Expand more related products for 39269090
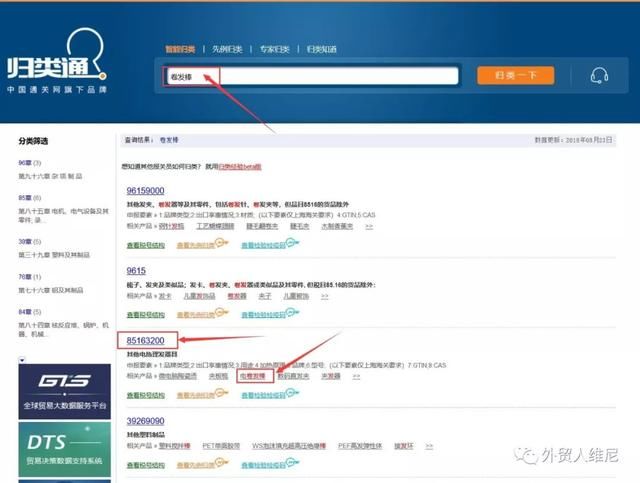Image resolution: width=640 pixels, height=483 pixels. 429,446
